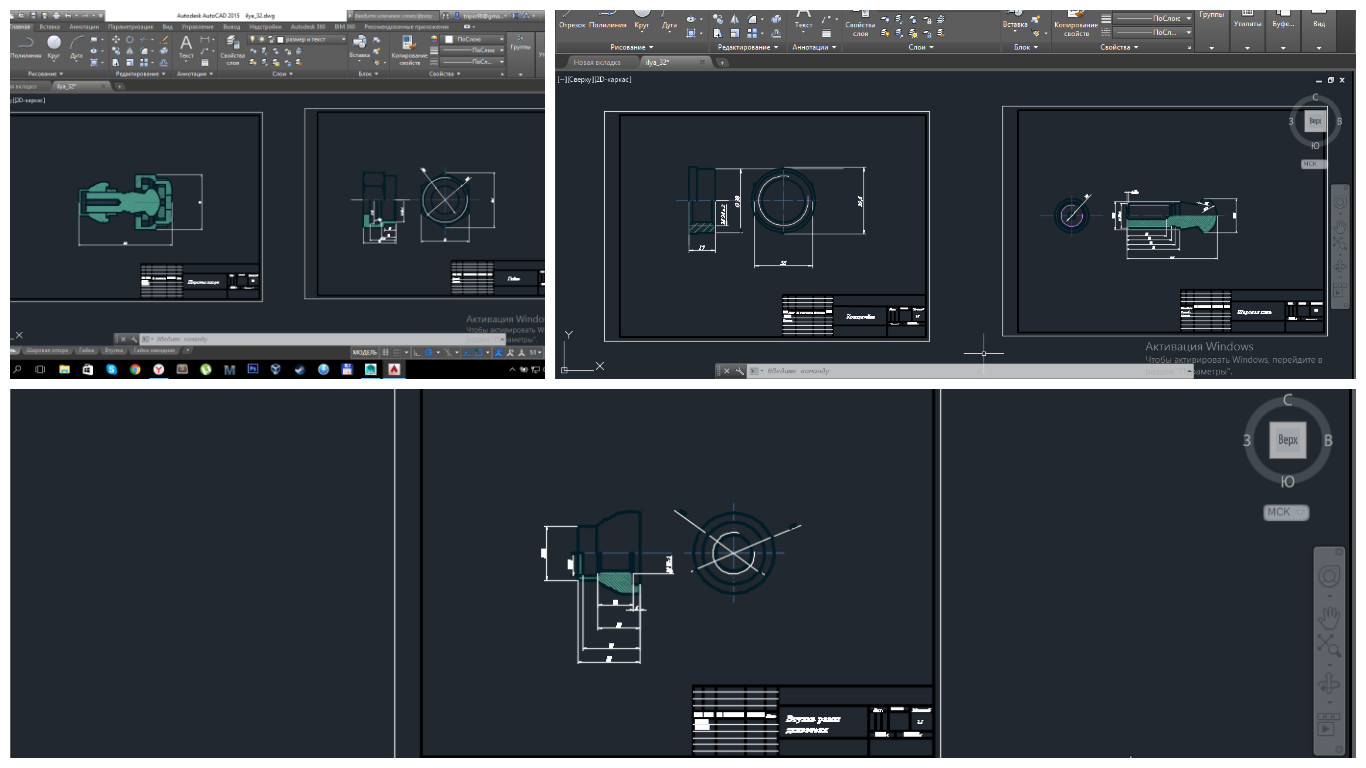Viewport: 1366px width, 768px height.
Task: Open the Управление ribbon tab
Action: pyautogui.click(x=198, y=27)
